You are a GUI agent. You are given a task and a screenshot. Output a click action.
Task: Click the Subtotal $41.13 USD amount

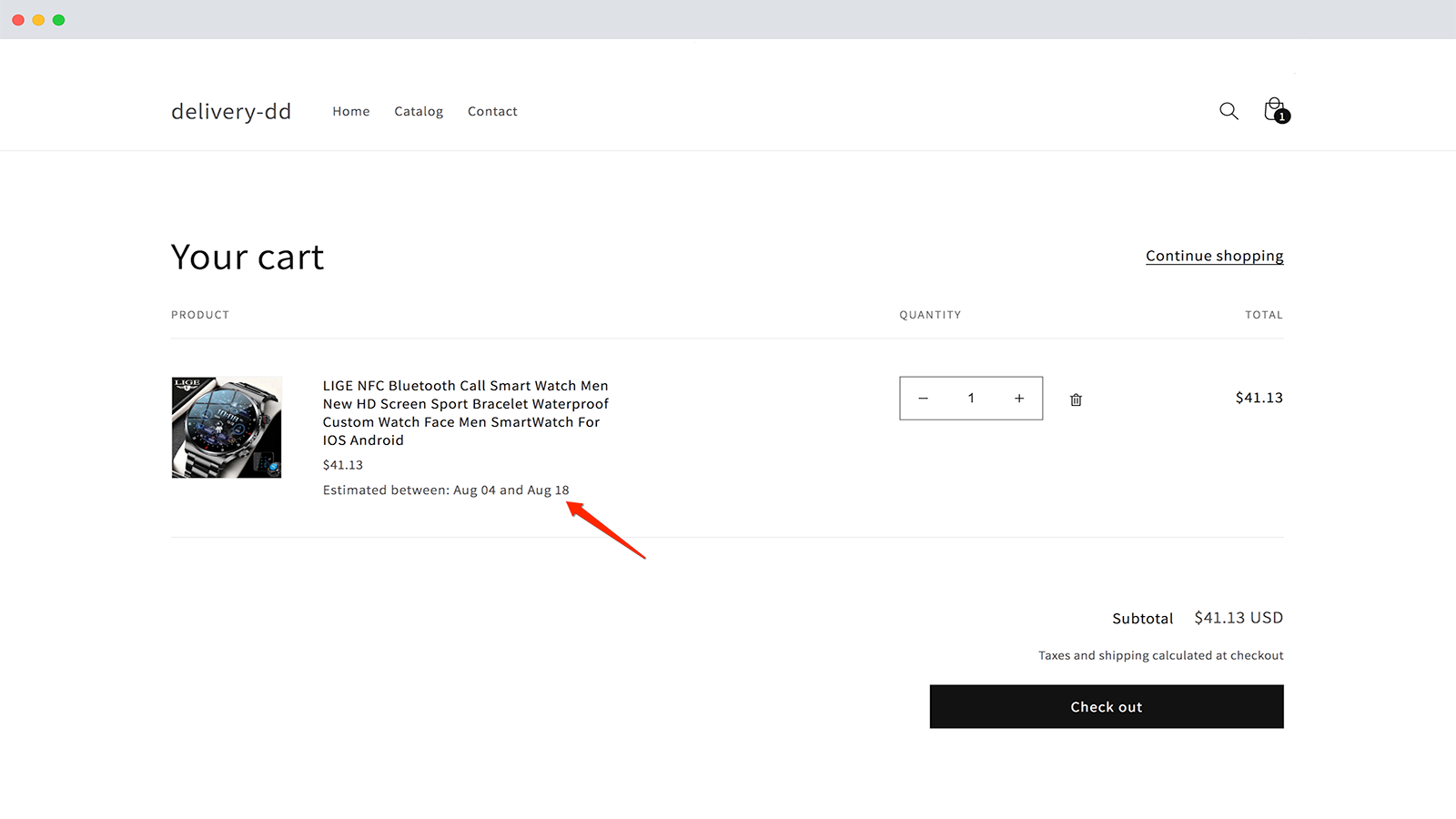tap(1238, 618)
